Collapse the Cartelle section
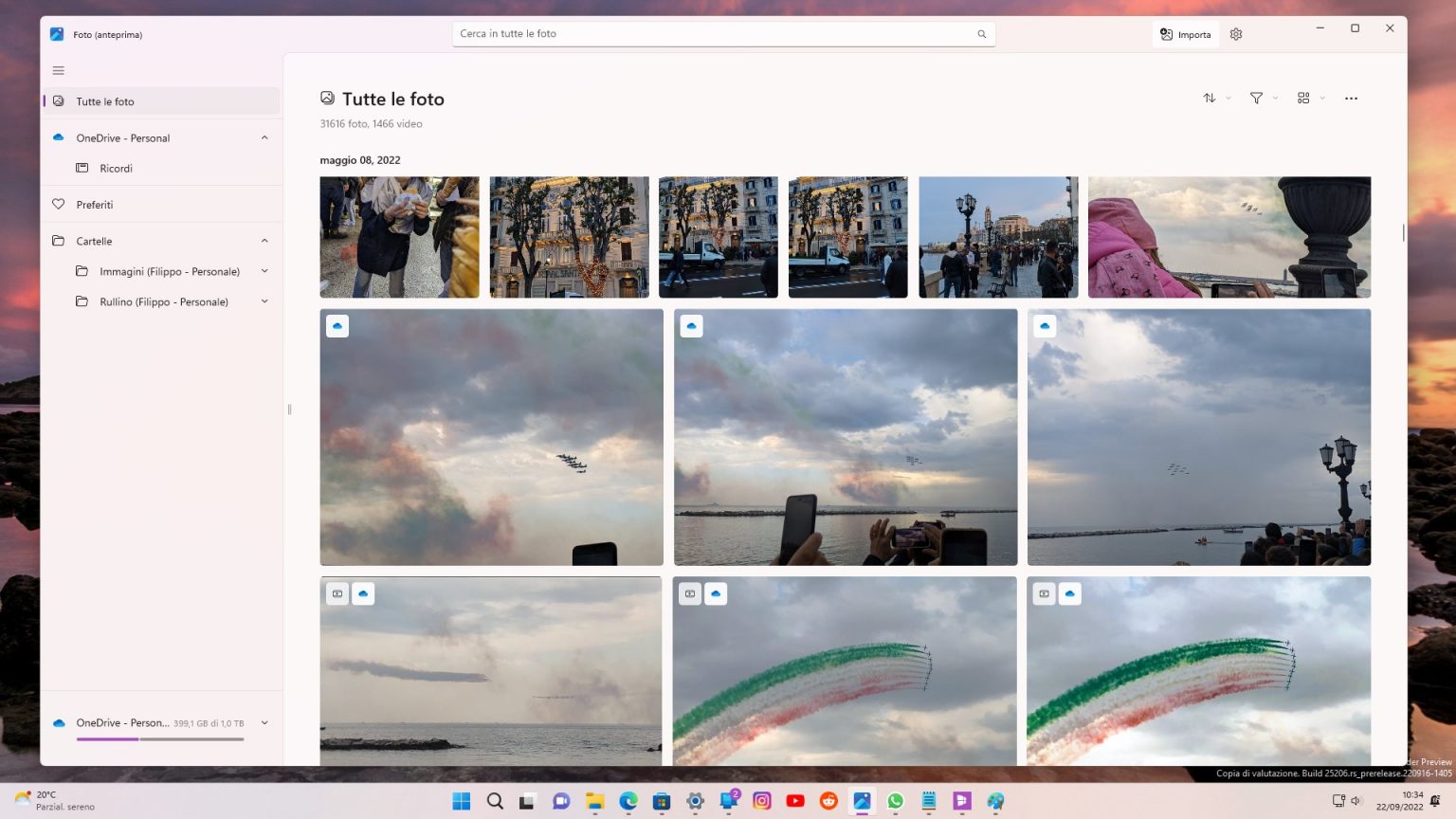This screenshot has width=1456, height=819. coord(264,240)
